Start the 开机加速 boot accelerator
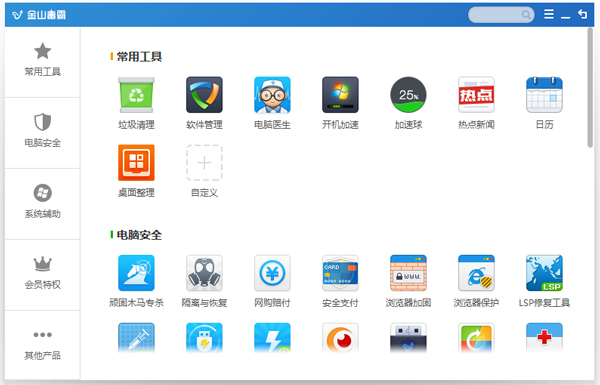This screenshot has height=385, width=600. (340, 95)
